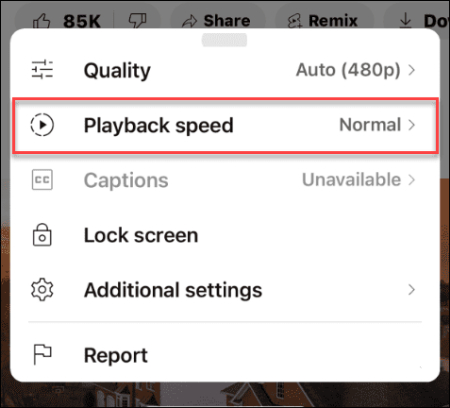
Task: Click the Lock screen padlock icon
Action: click(42, 235)
